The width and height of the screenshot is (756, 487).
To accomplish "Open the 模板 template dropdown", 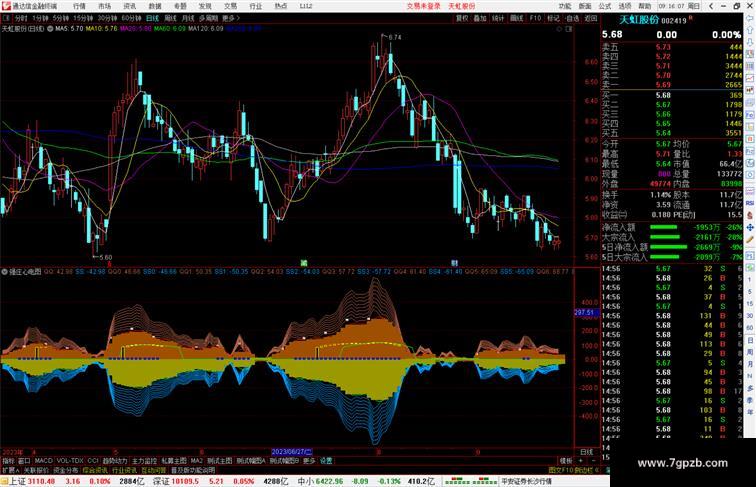I will coord(566,461).
